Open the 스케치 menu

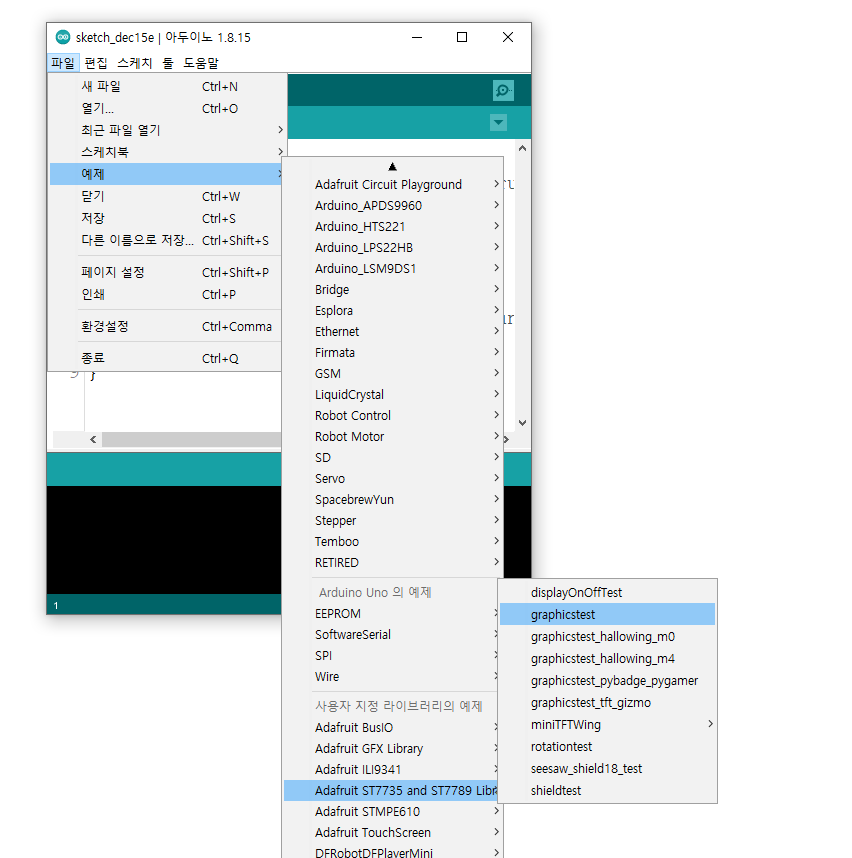point(135,63)
